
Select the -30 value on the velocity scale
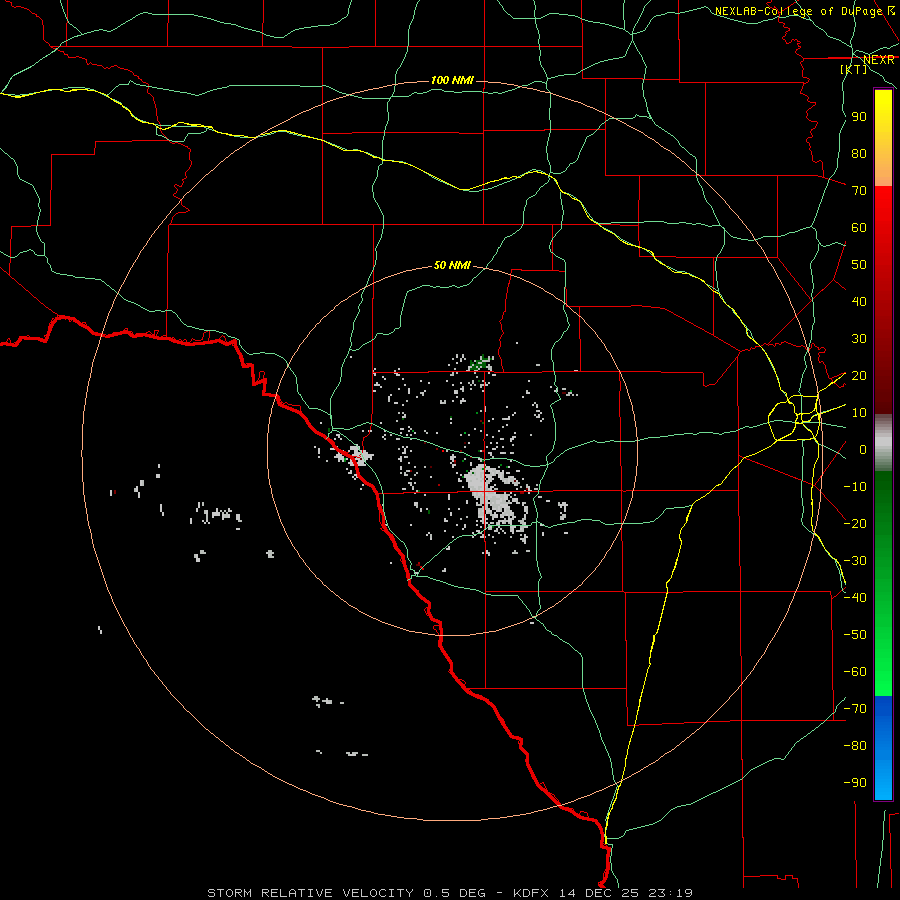click(855, 561)
